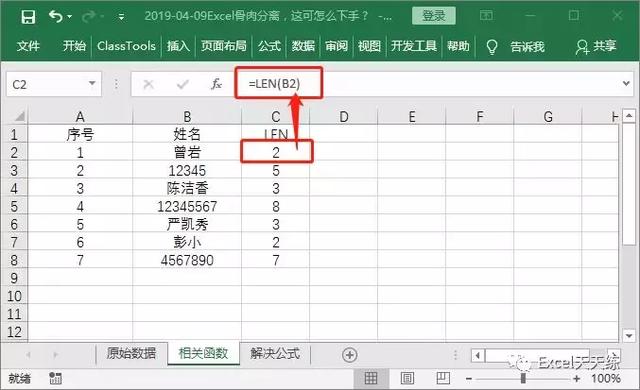The image size is (640, 390).
Task: Click the Save icon in title bar
Action: [28, 17]
